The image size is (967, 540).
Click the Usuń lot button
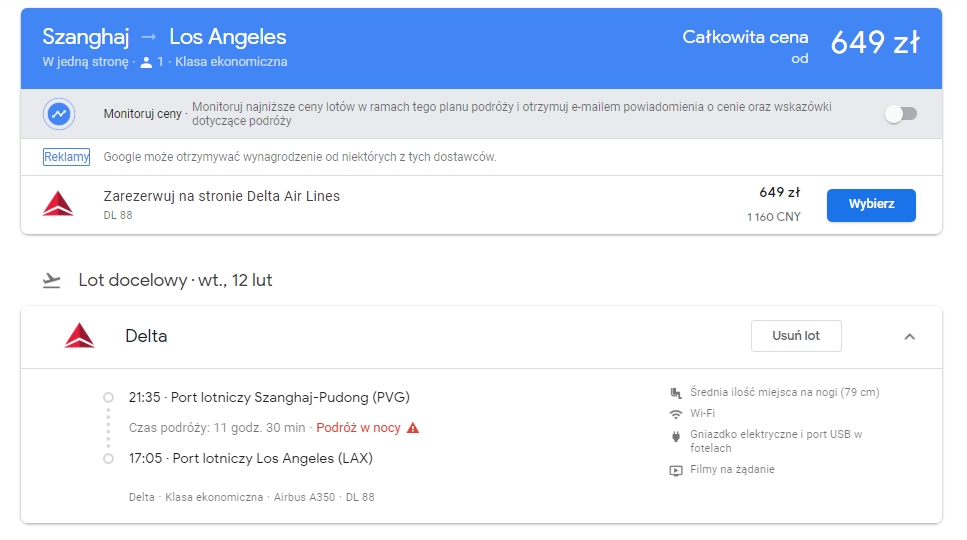click(x=796, y=336)
